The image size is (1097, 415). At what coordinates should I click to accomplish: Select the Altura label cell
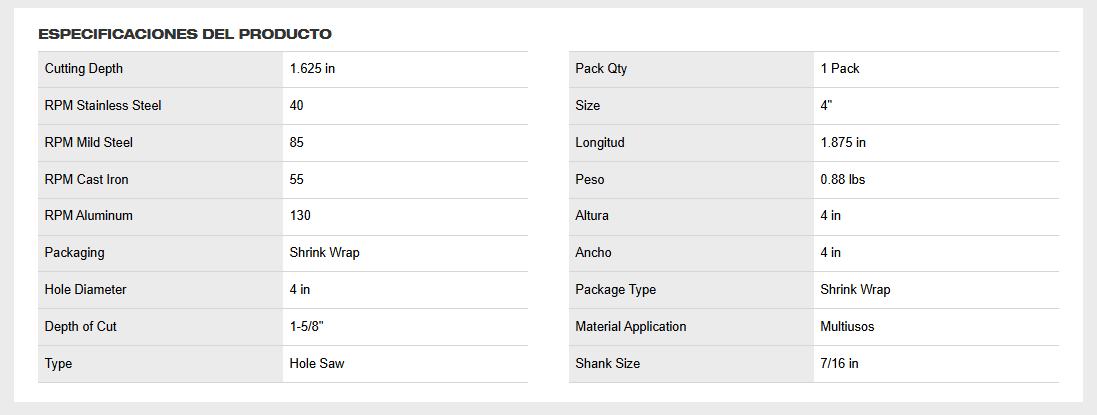[x=691, y=216]
